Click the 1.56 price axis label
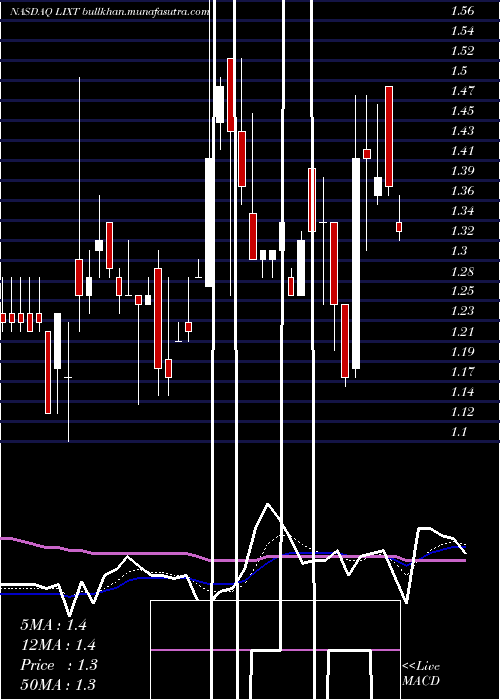This screenshot has width=500, height=700. click(x=462, y=11)
